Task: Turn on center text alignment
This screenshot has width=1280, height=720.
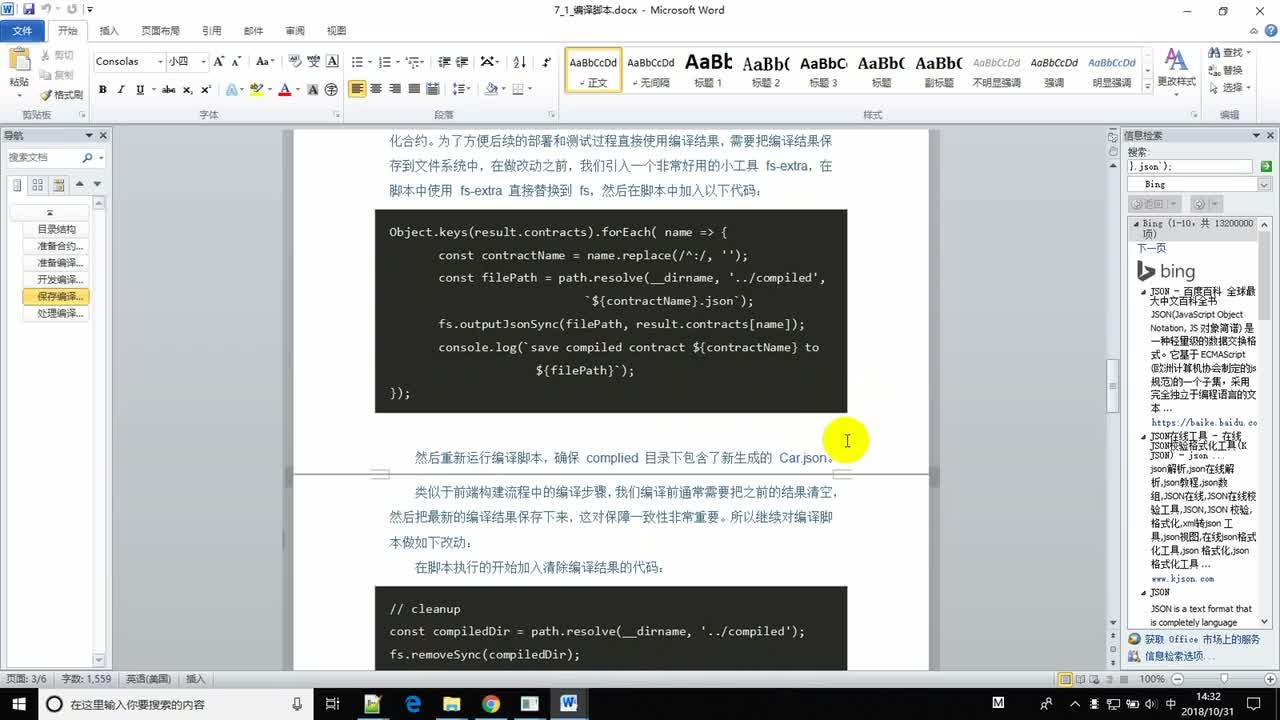Action: 376,89
